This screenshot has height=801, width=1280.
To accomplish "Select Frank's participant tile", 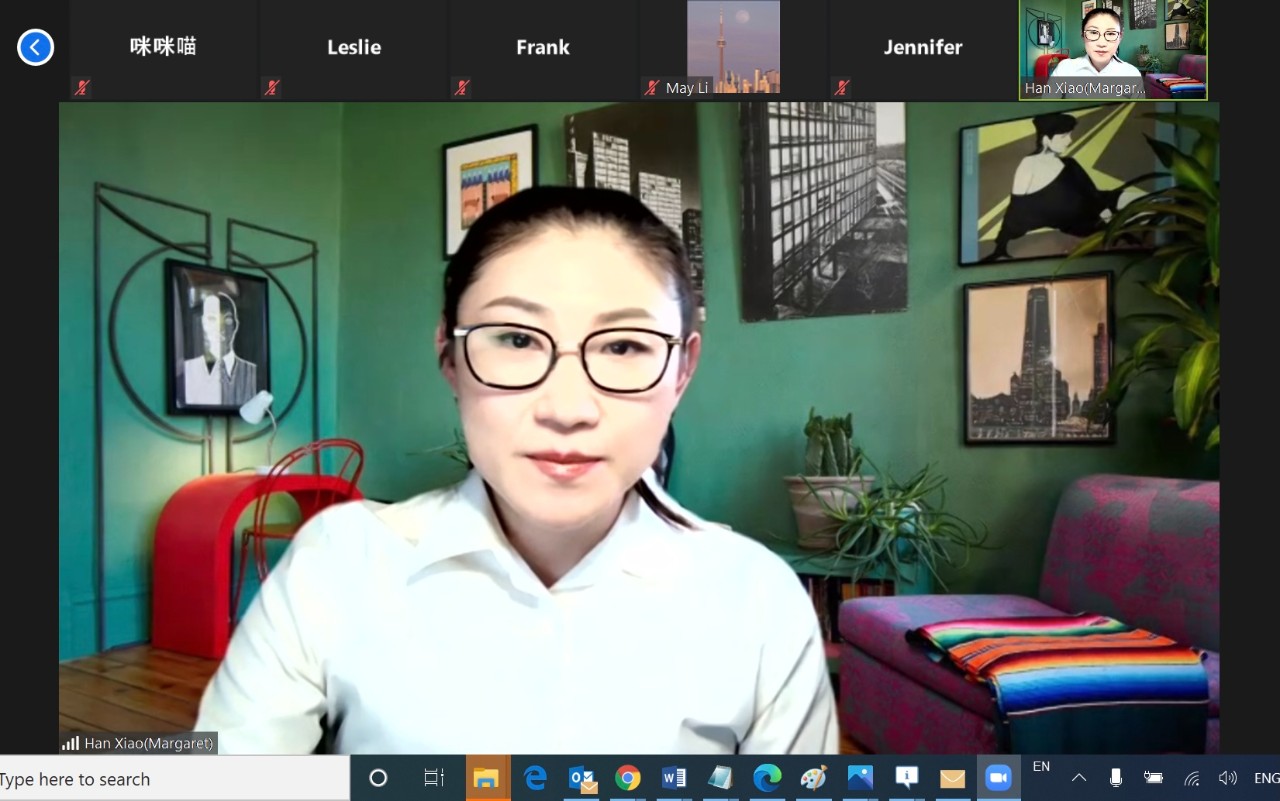I will click(543, 48).
